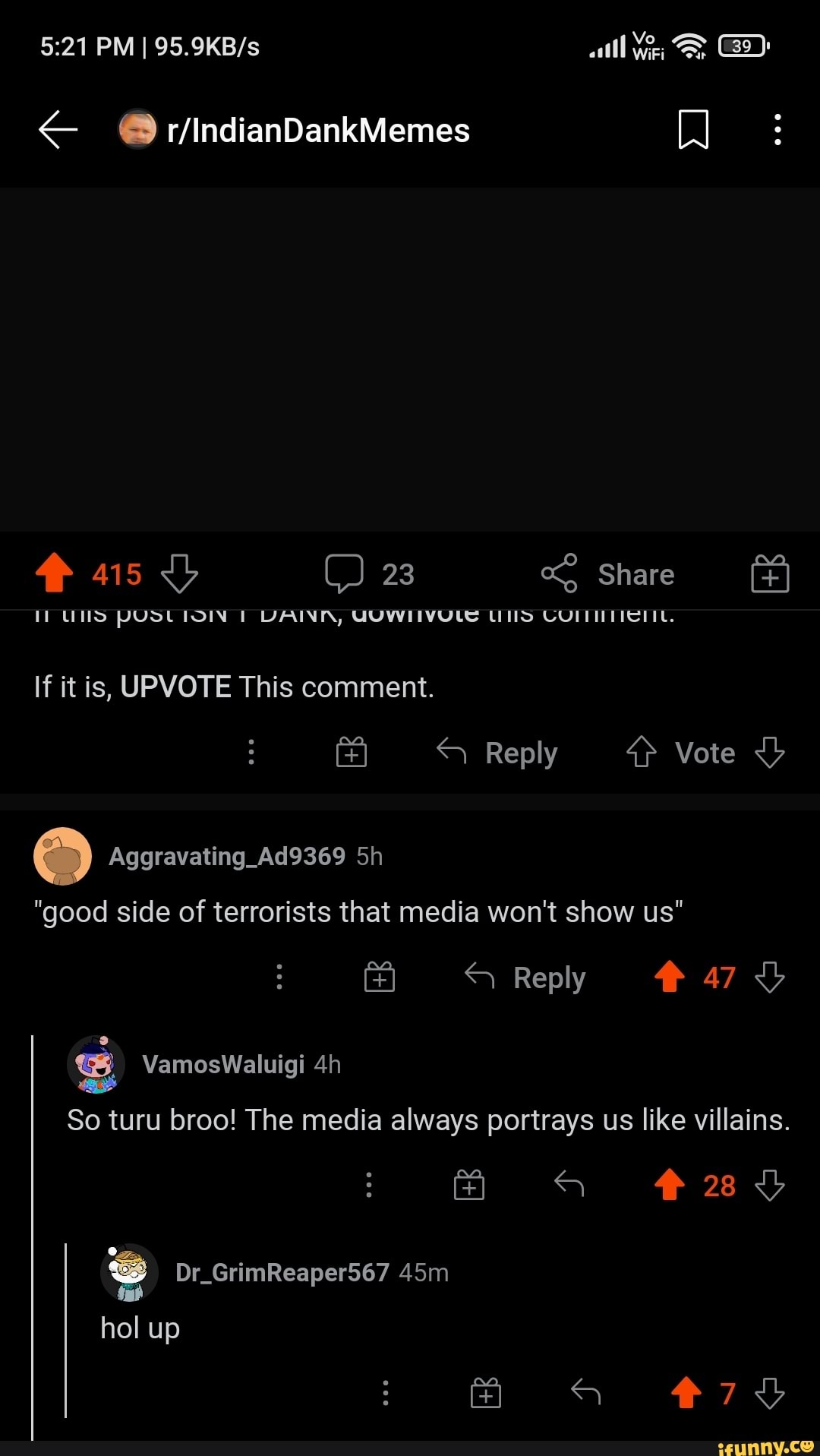Upvote the post with 415 points
Screen dimensions: 820x1456
pyautogui.click(x=54, y=573)
